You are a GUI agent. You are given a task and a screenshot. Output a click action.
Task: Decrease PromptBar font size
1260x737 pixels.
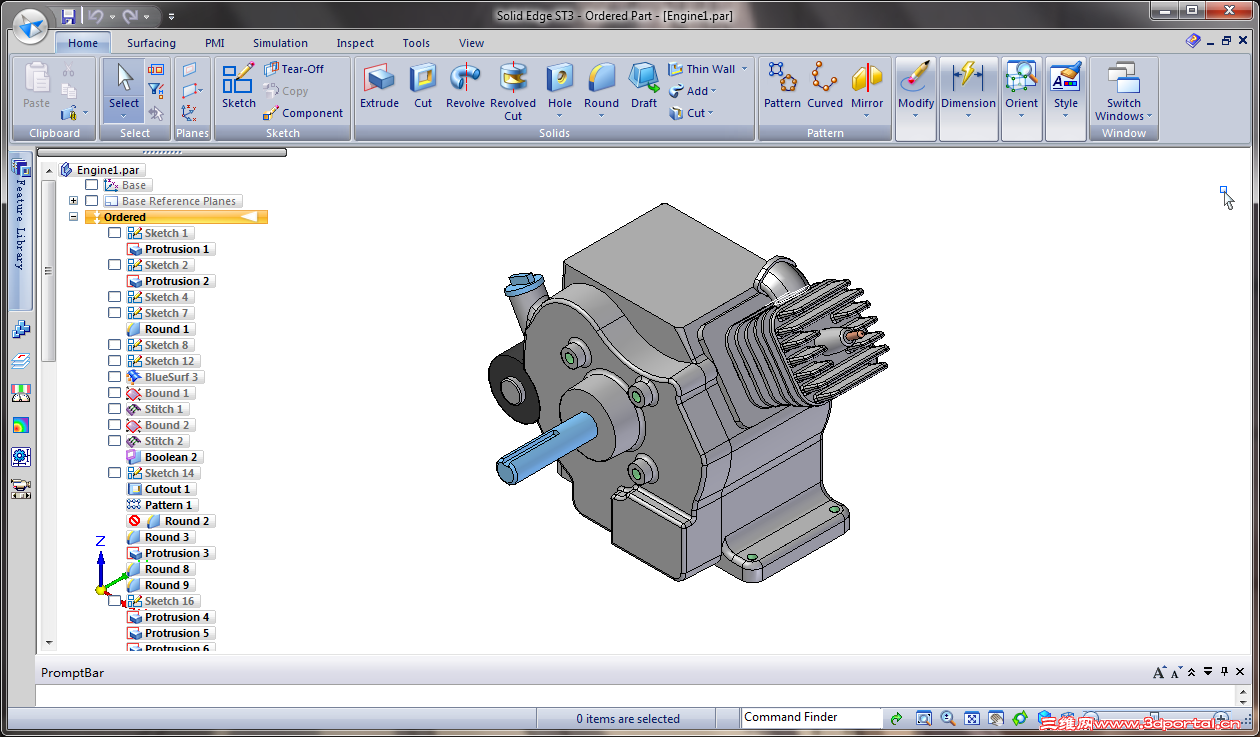1177,673
